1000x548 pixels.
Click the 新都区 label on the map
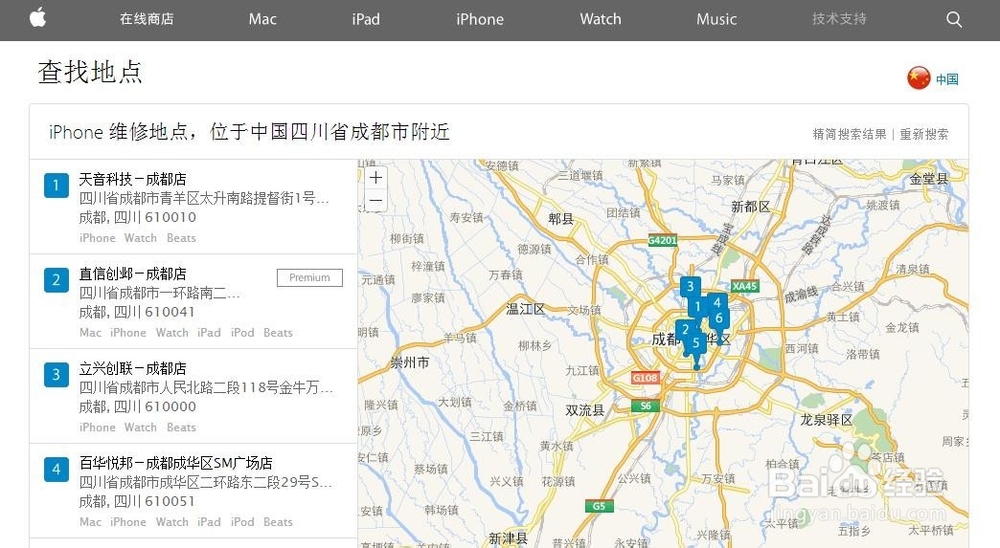coord(751,207)
